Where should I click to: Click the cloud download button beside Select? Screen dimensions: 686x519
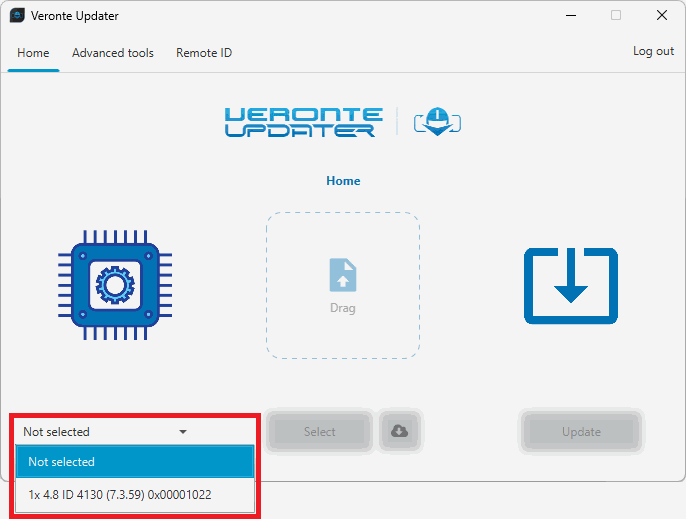(399, 432)
